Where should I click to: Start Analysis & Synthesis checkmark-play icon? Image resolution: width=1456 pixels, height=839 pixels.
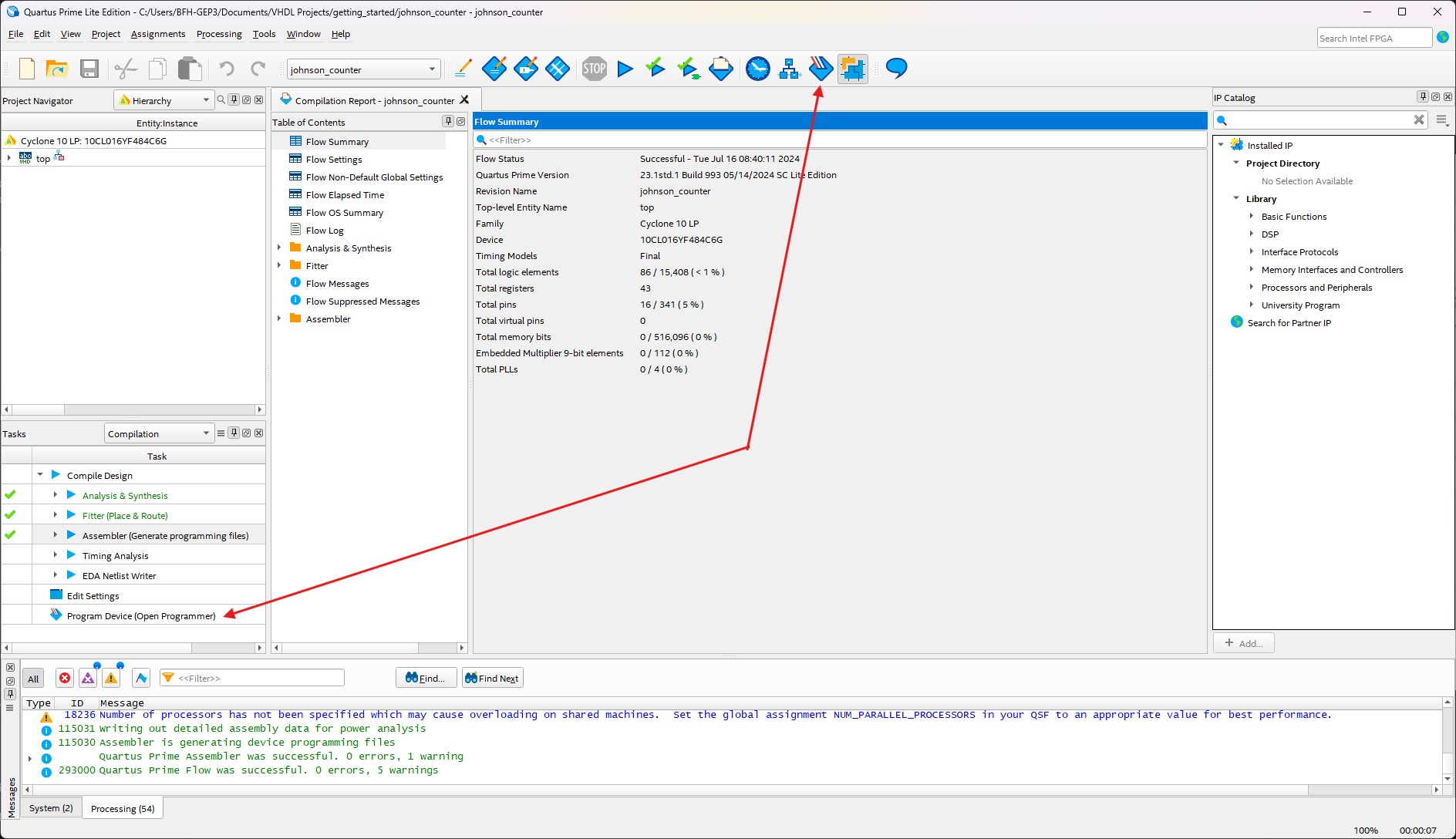pos(656,69)
